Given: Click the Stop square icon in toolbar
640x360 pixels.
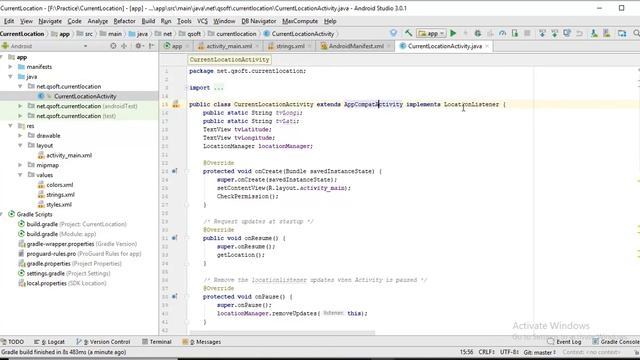Looking at the screenshot, I should pos(527,33).
